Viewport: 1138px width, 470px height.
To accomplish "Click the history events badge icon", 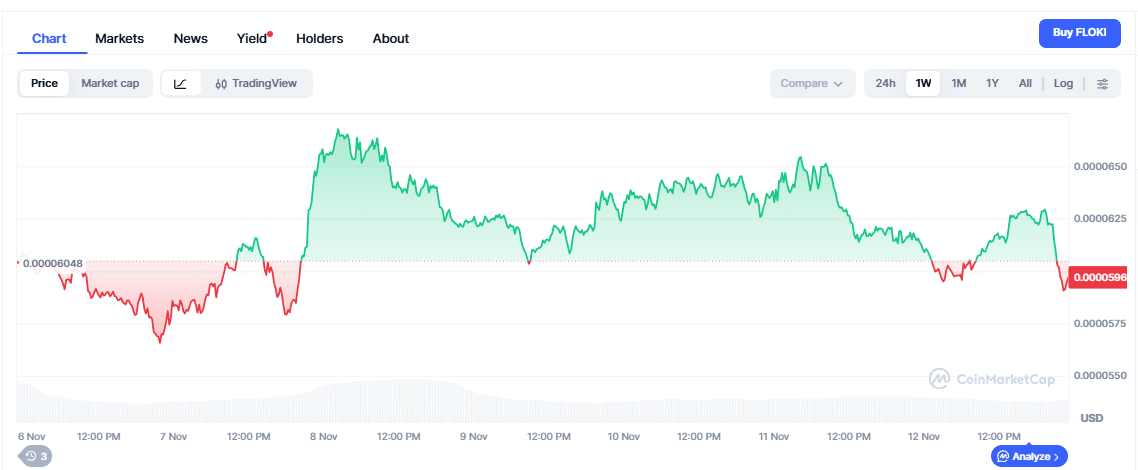I will click(36, 456).
